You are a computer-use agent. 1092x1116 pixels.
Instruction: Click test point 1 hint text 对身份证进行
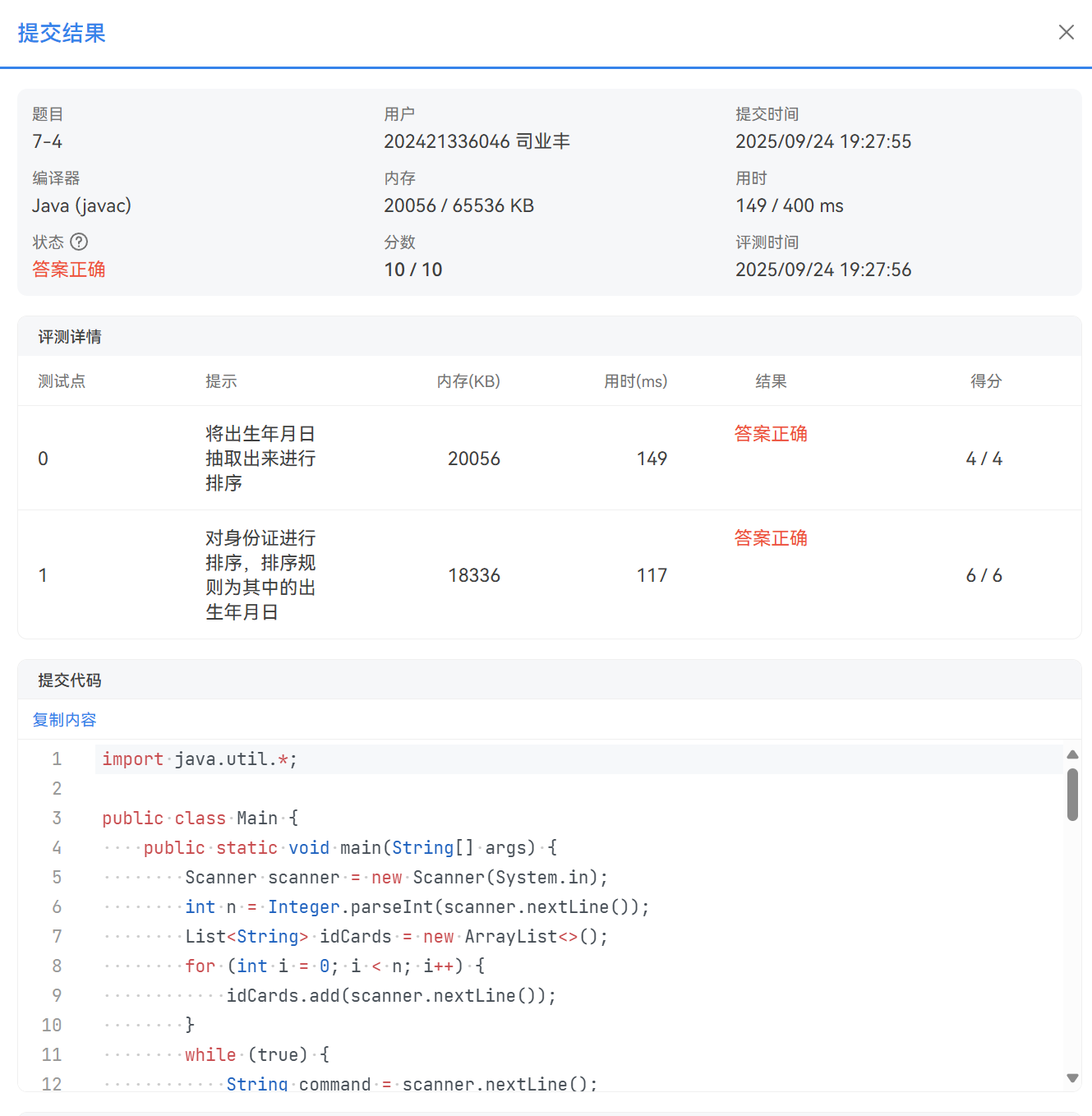point(260,538)
